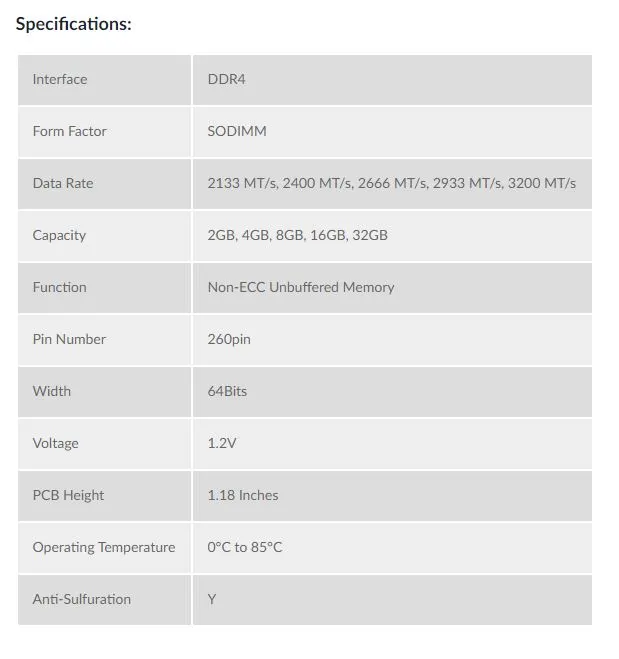This screenshot has height=659, width=619.
Task: Click the Interface label cell
Action: click(60, 79)
